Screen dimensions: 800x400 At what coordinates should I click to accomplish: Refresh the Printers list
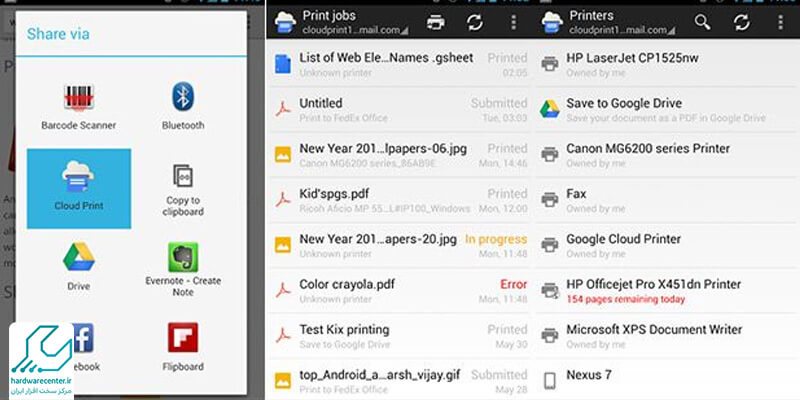coord(741,22)
